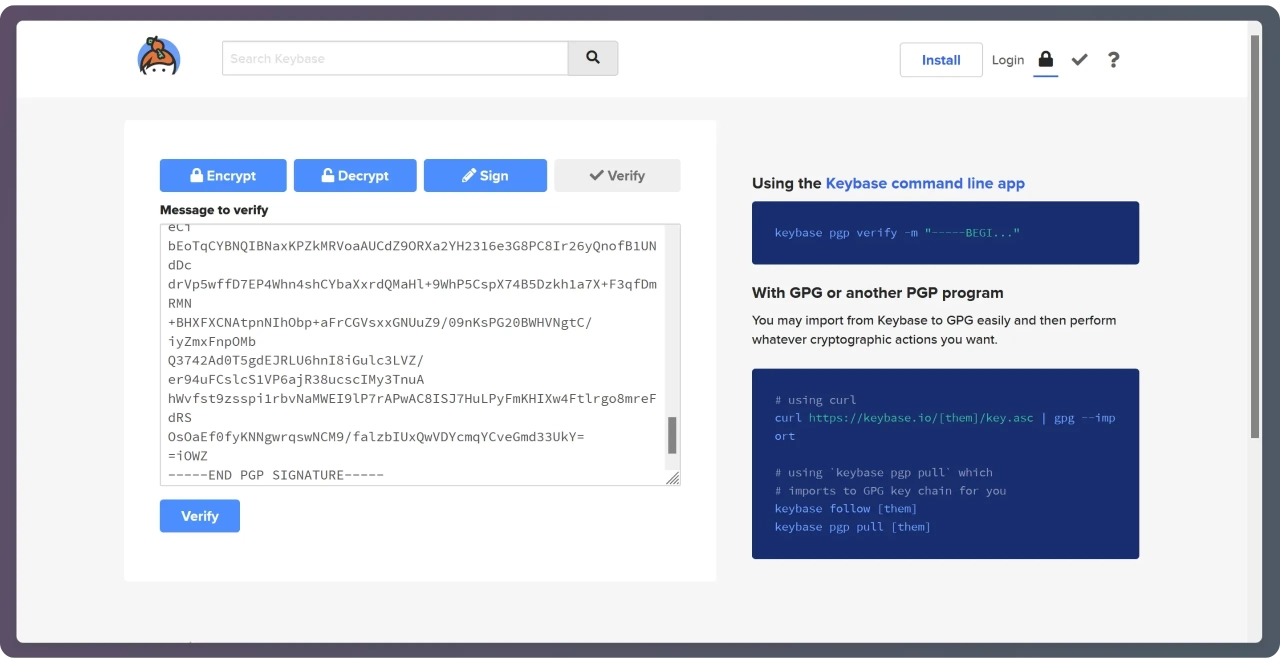Click the page vertical scrollbar thumb
The image size is (1280, 663).
[x=1255, y=236]
